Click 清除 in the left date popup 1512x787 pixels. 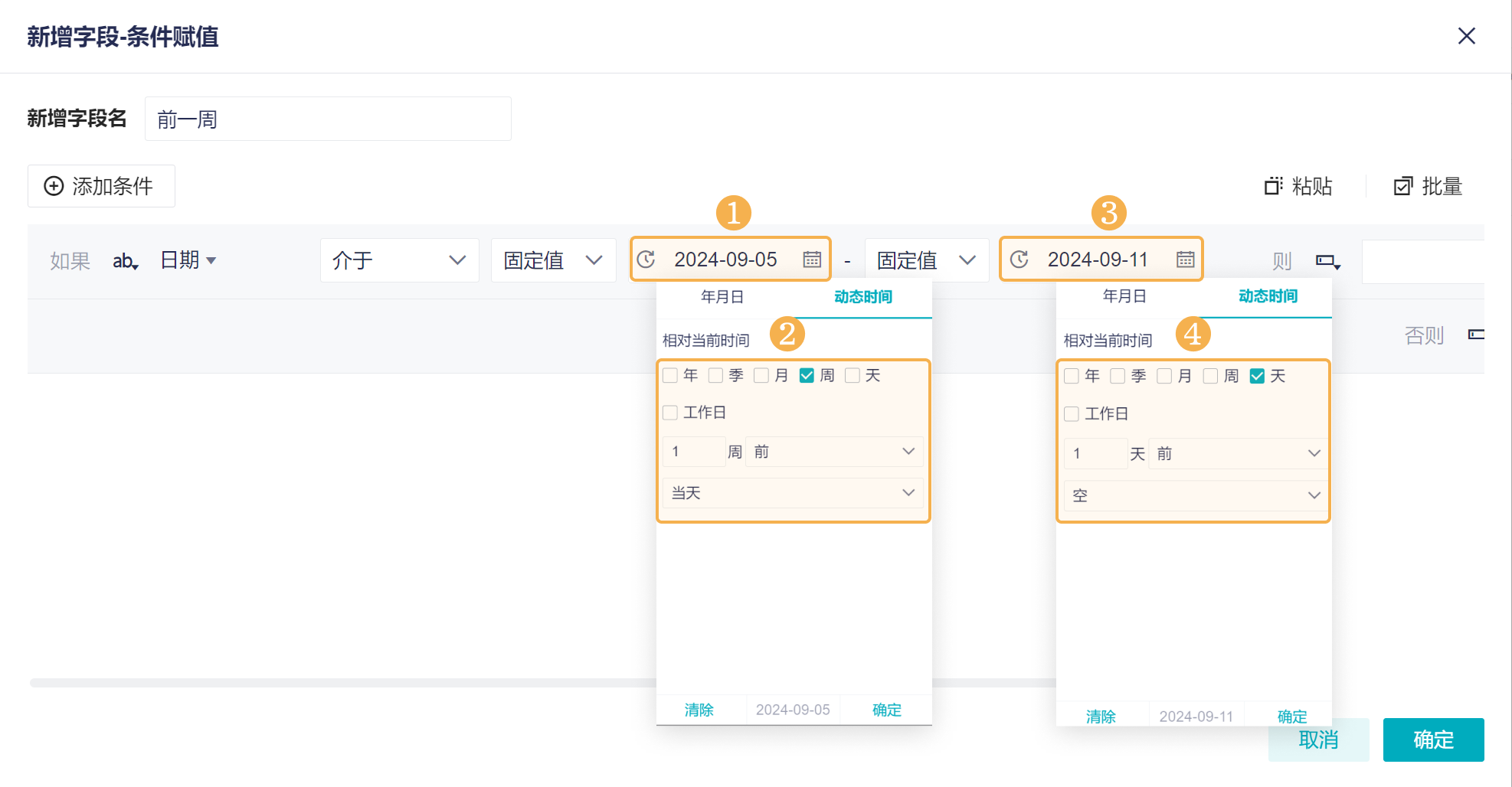coord(699,710)
